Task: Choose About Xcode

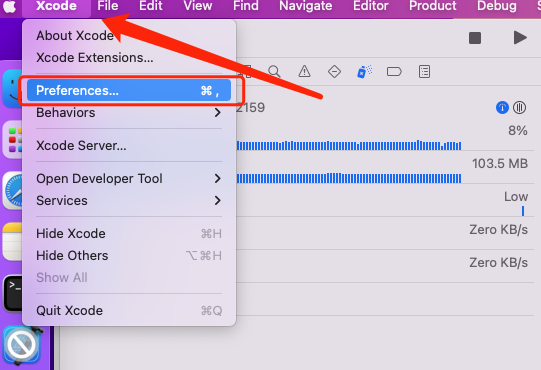Action: pyautogui.click(x=129, y=36)
